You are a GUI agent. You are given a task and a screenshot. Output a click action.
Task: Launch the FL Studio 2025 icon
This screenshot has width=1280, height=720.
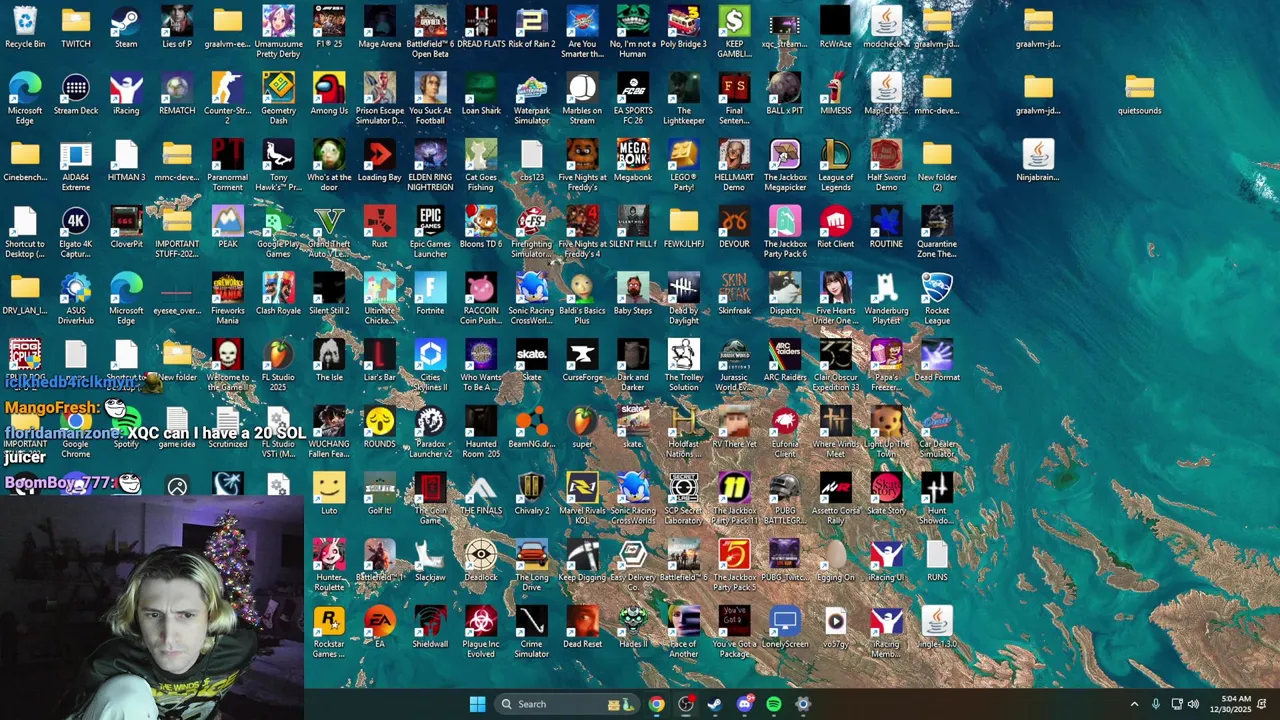coord(279,365)
